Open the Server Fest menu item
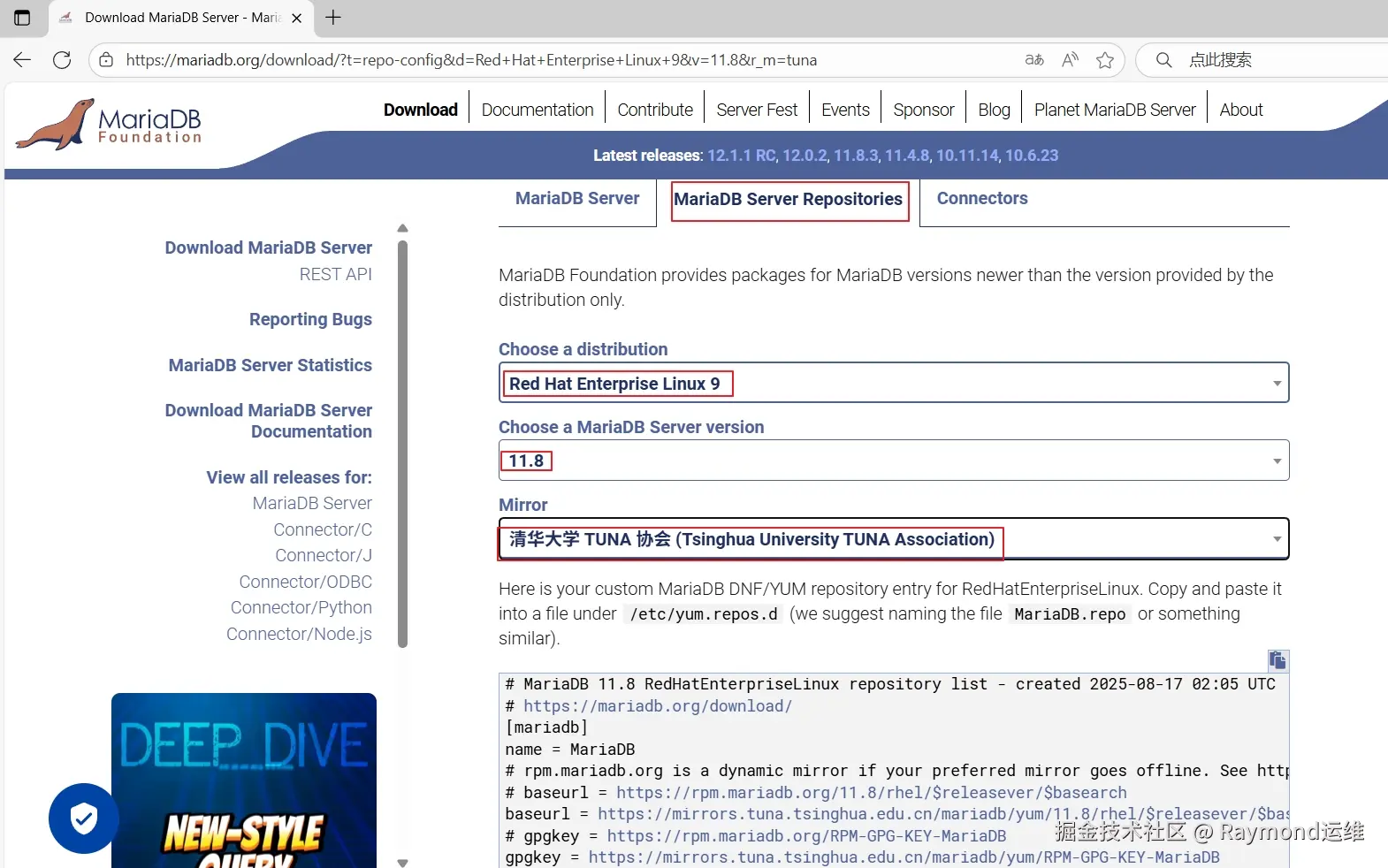Screen dimensions: 1388x868 coord(757,110)
